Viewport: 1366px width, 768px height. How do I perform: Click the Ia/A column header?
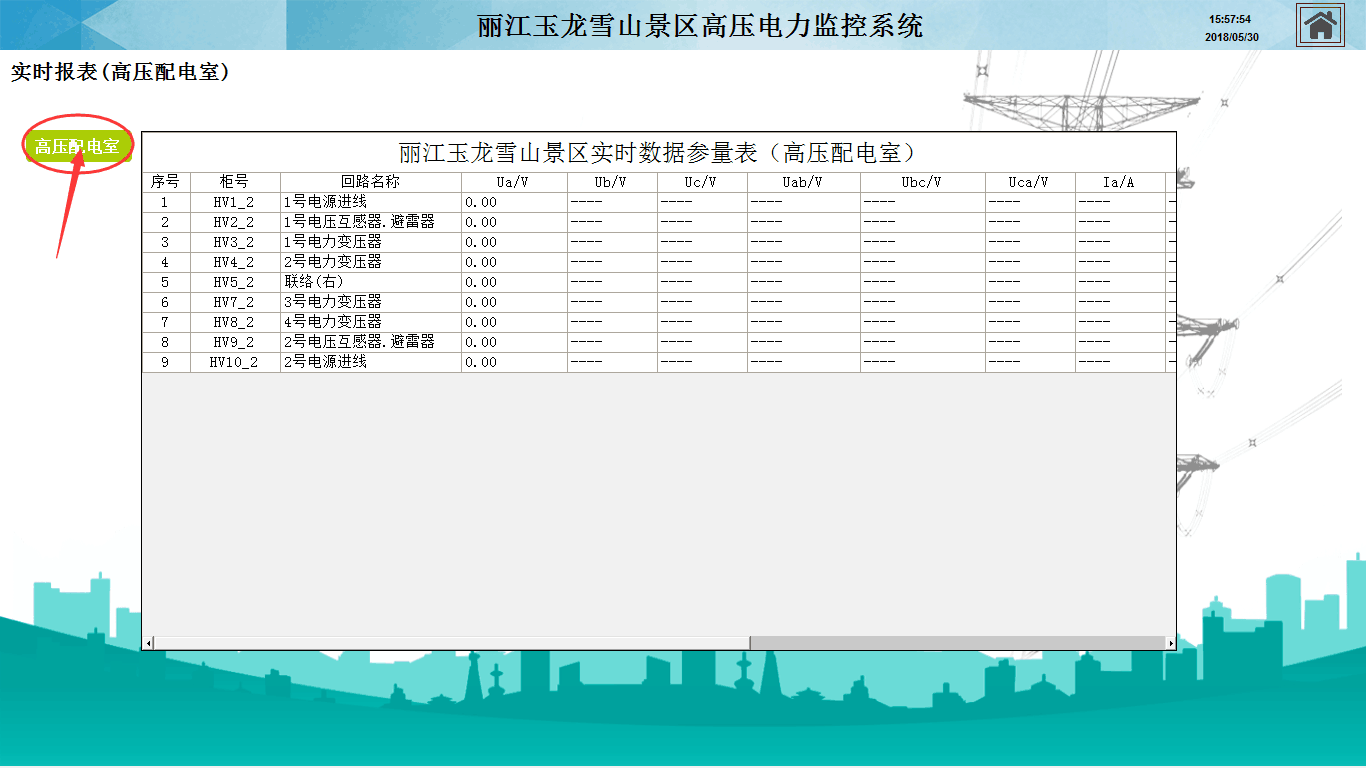coord(1120,182)
